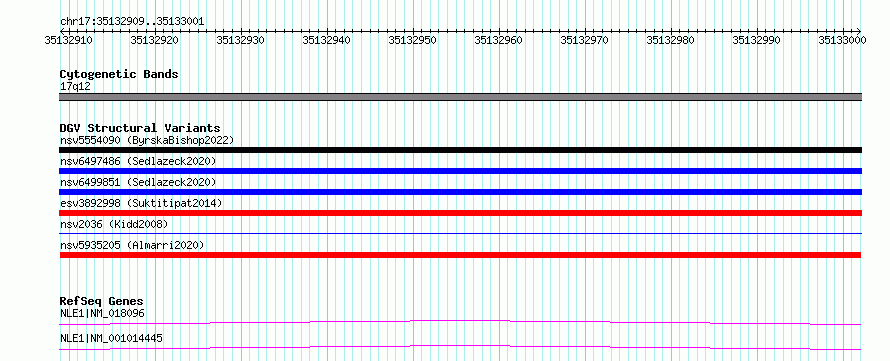Open the nsv5935205 (Almarri2020) label
Image resolution: width=890 pixels, height=361 pixels.
click(x=132, y=245)
